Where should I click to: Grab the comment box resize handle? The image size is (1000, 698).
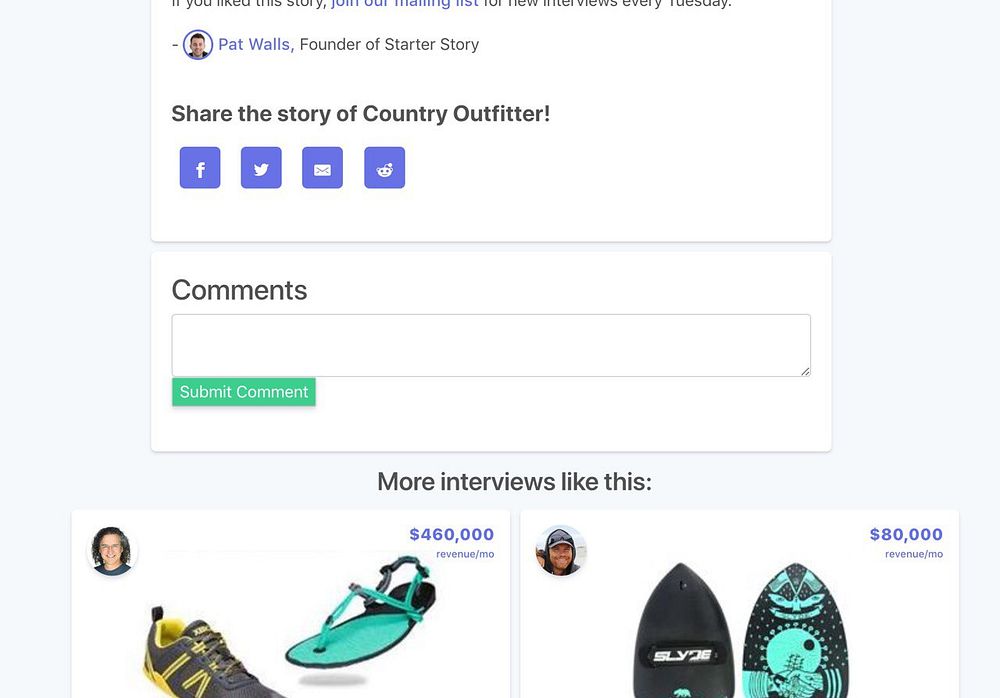[x=805, y=371]
